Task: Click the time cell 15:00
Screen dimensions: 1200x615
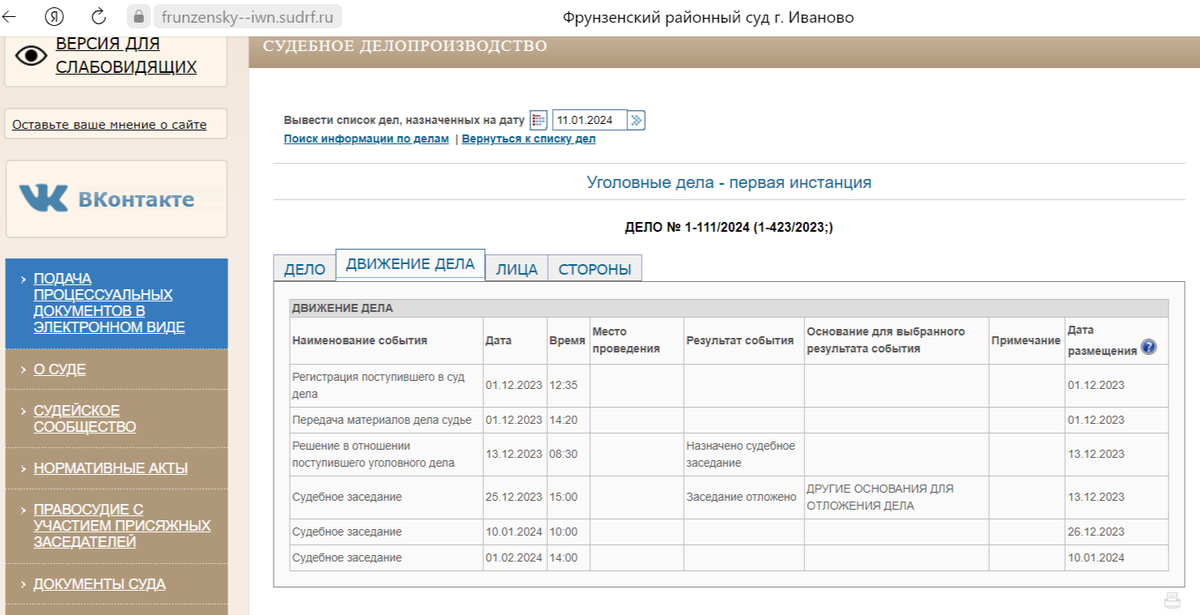Action: coord(567,497)
